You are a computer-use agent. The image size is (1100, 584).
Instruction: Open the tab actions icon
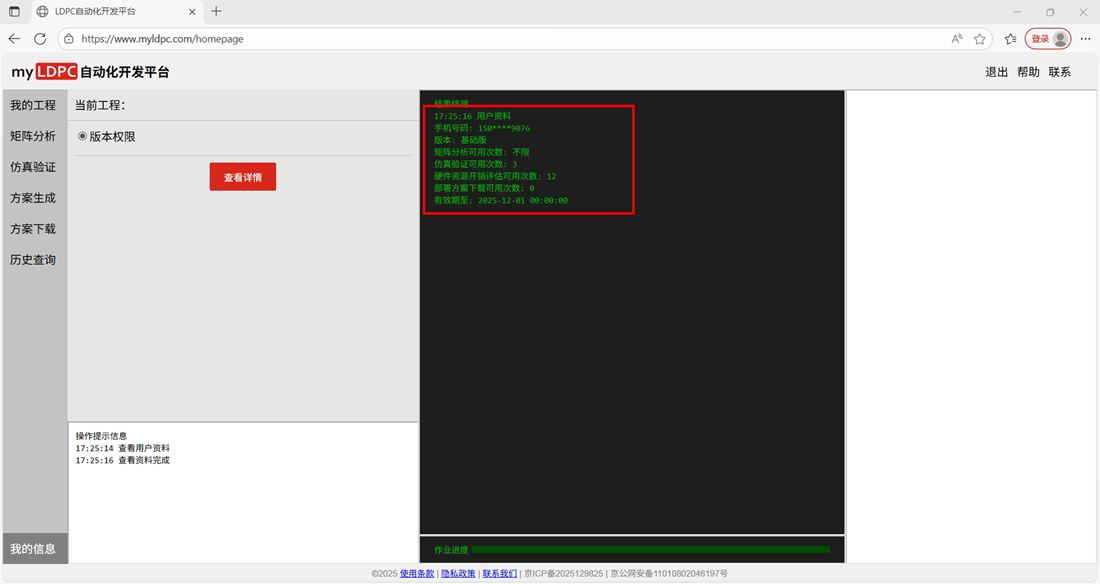tap(14, 12)
